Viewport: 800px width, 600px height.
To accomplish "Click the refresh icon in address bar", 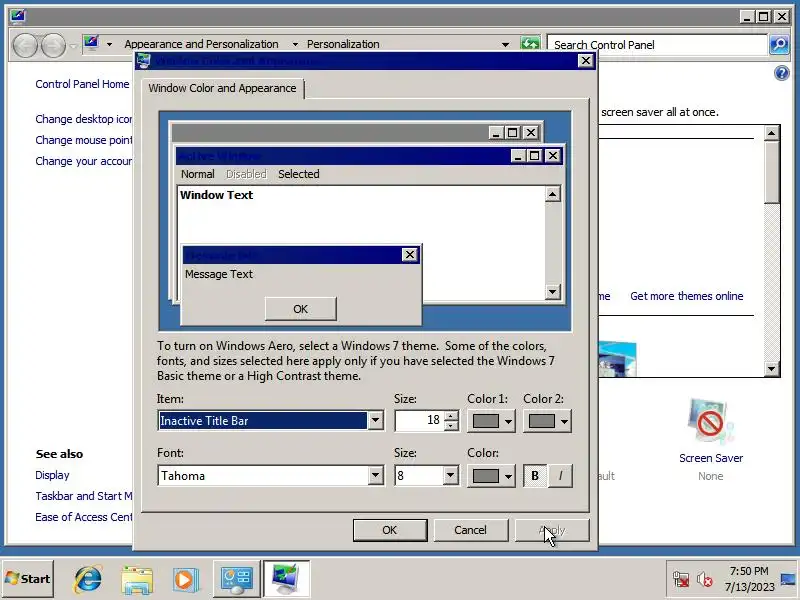I will click(x=530, y=44).
